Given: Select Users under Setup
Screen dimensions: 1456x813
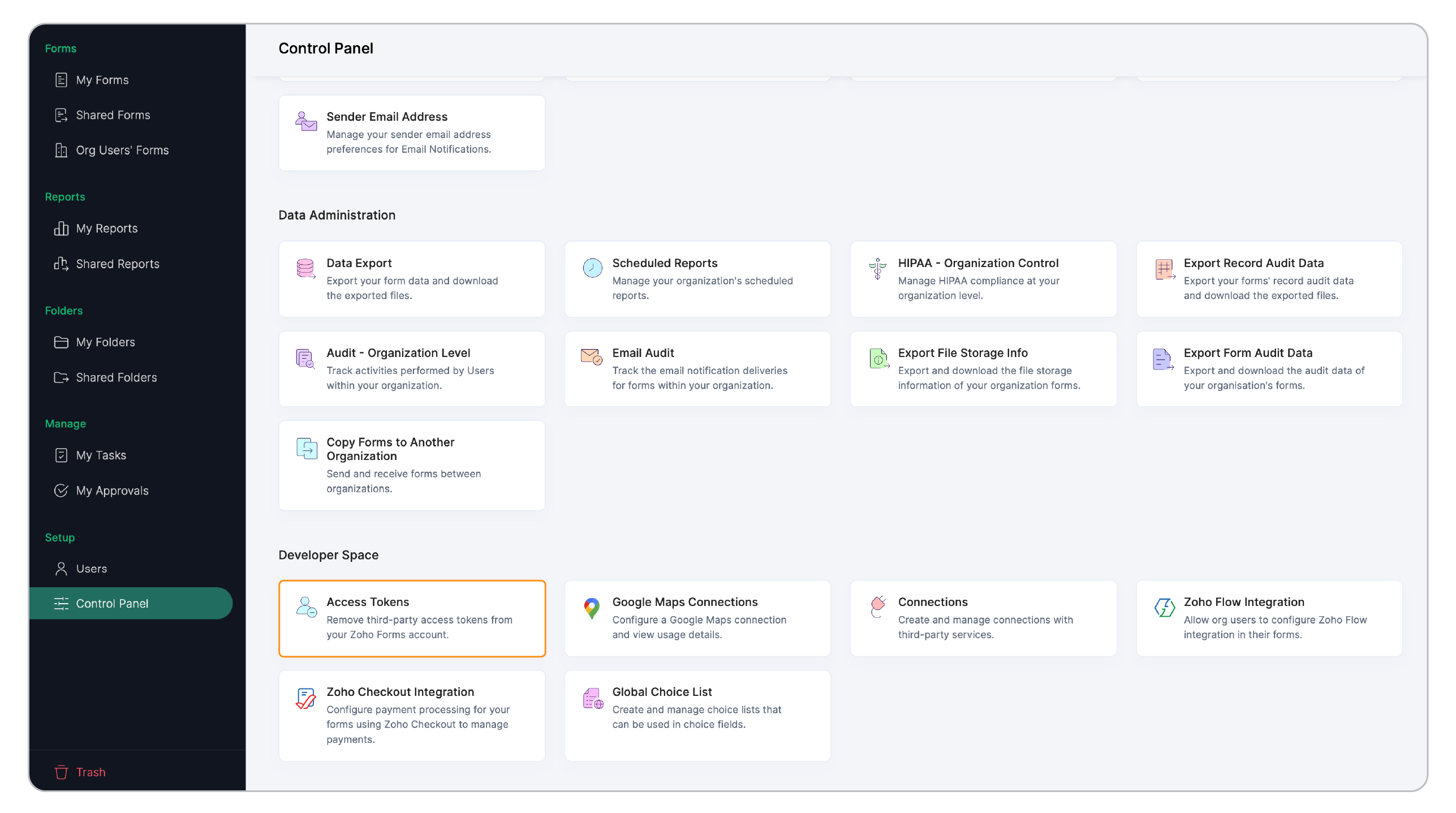Looking at the screenshot, I should coord(91,569).
